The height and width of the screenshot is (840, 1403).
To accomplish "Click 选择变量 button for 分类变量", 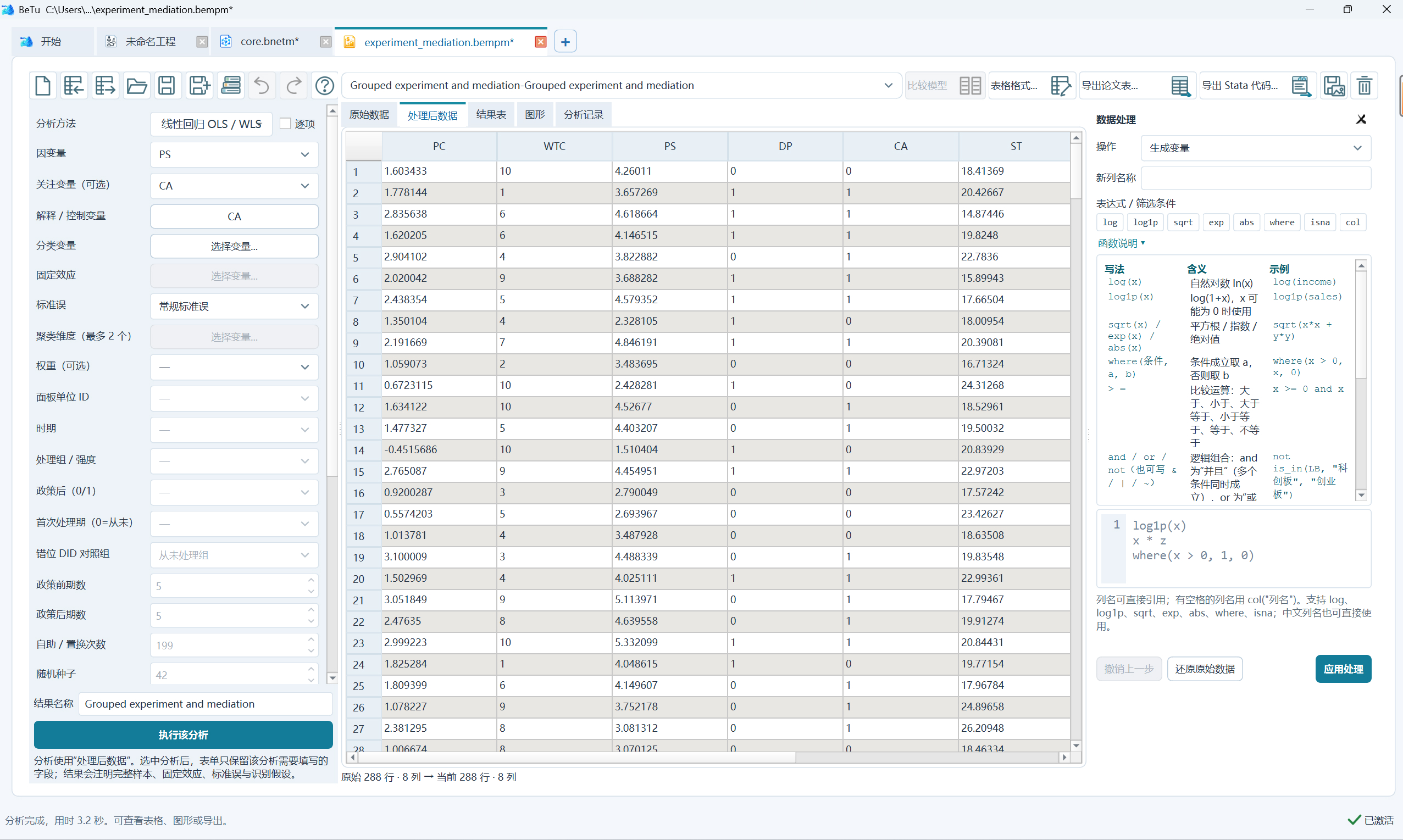I will click(x=235, y=246).
